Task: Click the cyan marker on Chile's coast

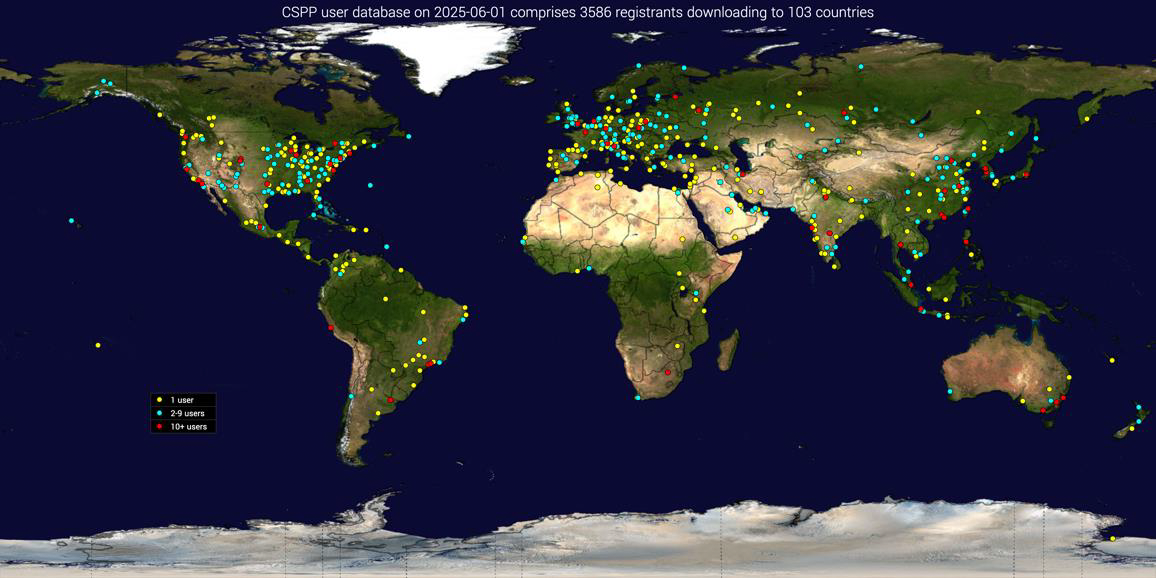Action: click(x=351, y=396)
